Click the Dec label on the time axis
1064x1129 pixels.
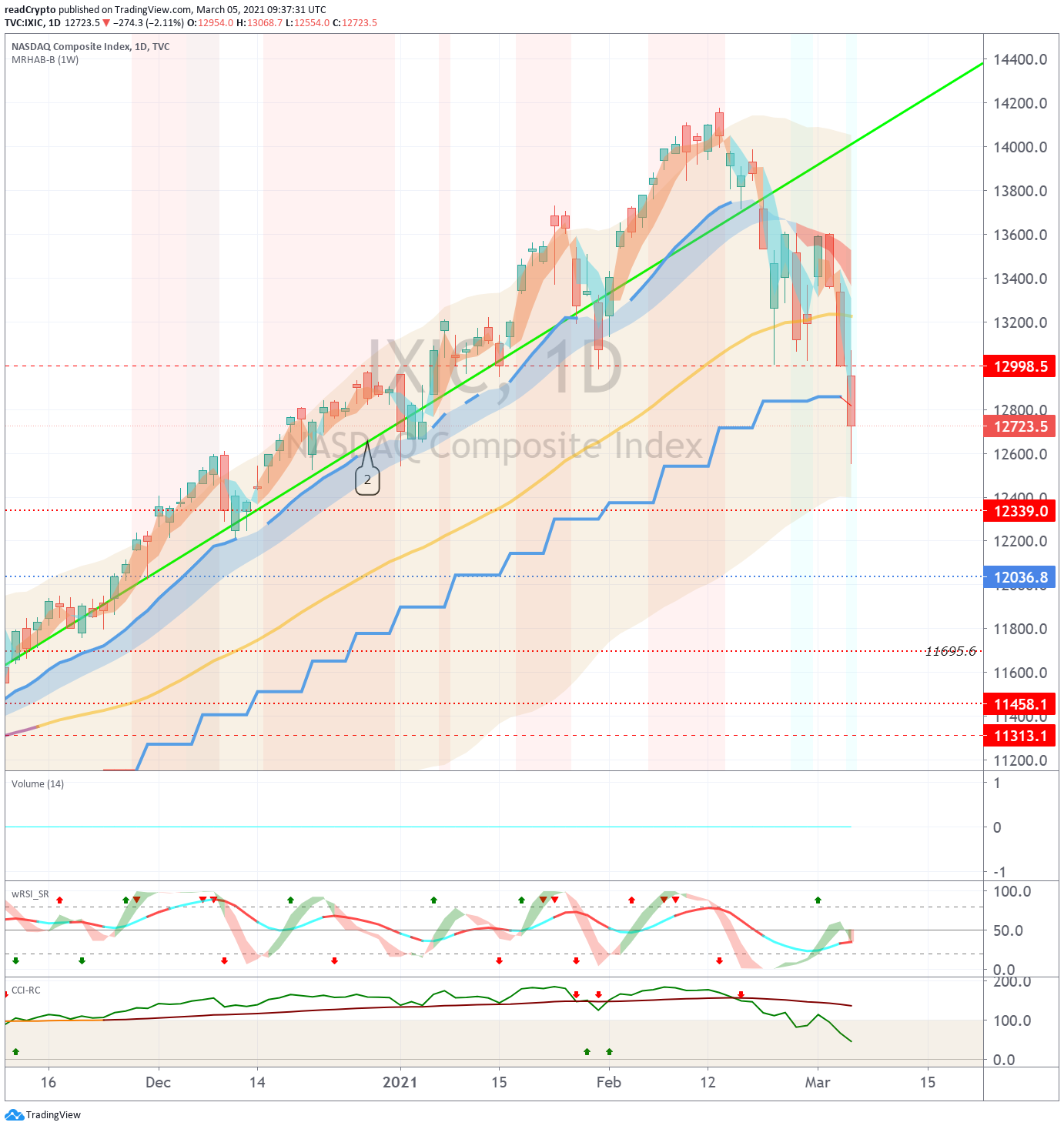pyautogui.click(x=158, y=1083)
